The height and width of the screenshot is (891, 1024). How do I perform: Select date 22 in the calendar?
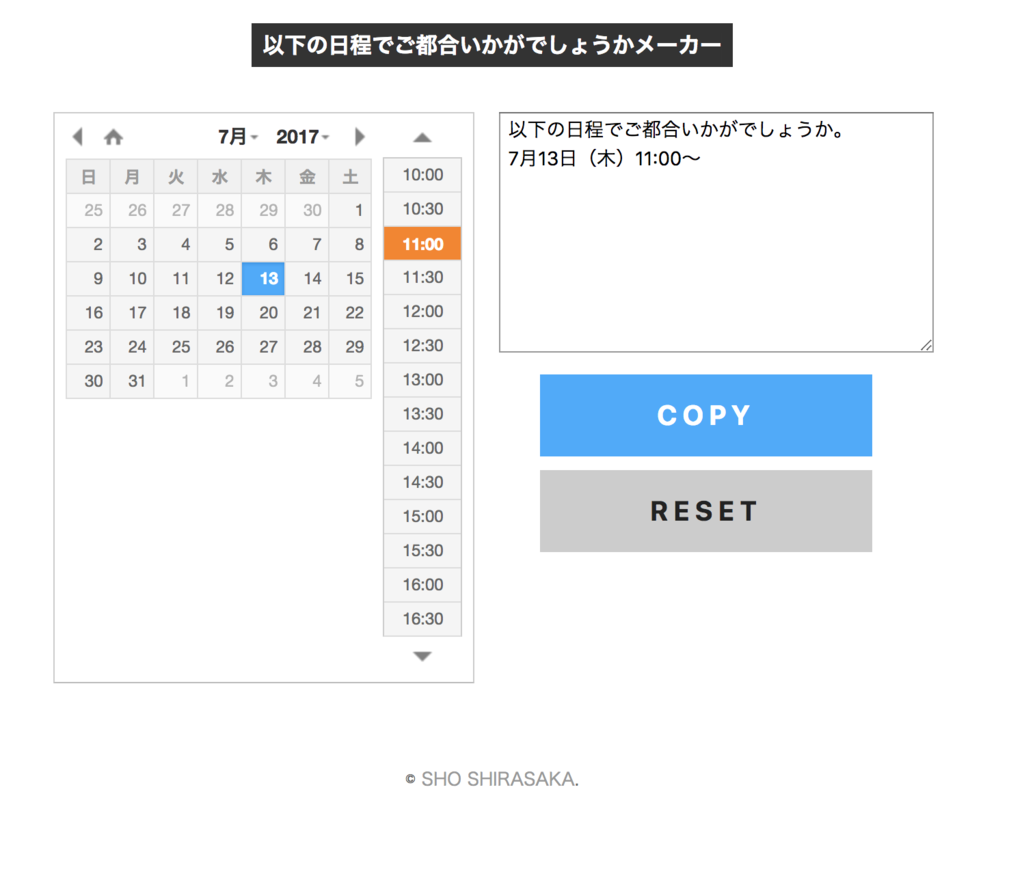(350, 313)
